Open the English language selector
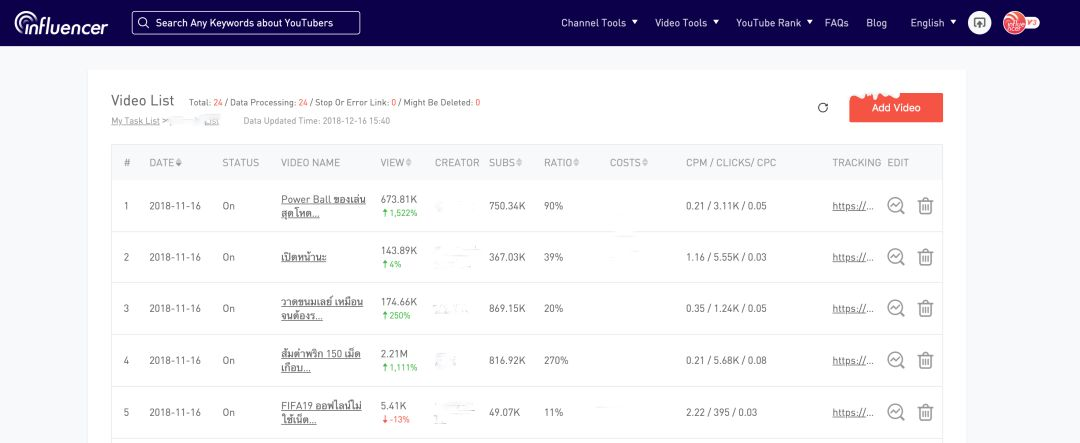The image size is (1080, 443). click(933, 23)
